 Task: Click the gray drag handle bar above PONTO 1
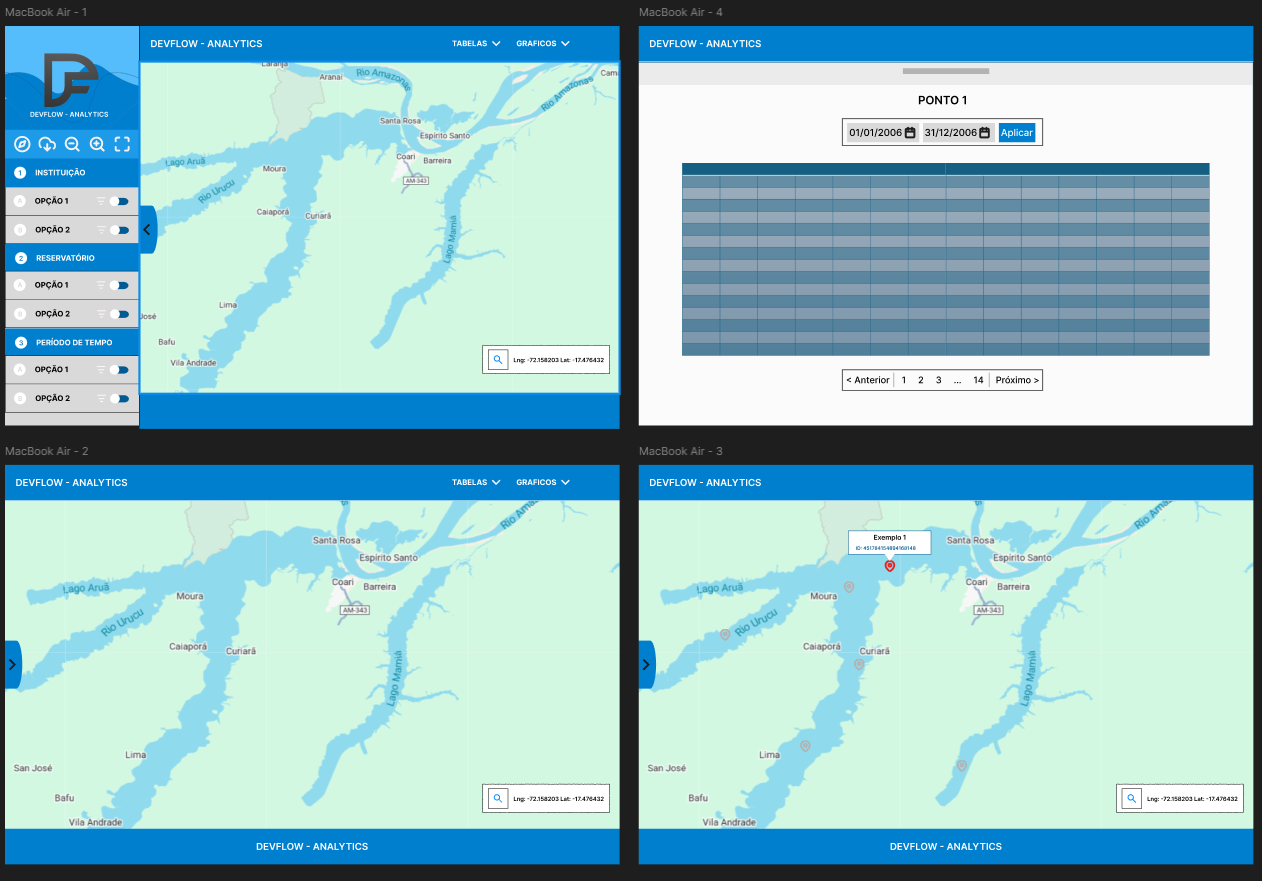pyautogui.click(x=946, y=71)
